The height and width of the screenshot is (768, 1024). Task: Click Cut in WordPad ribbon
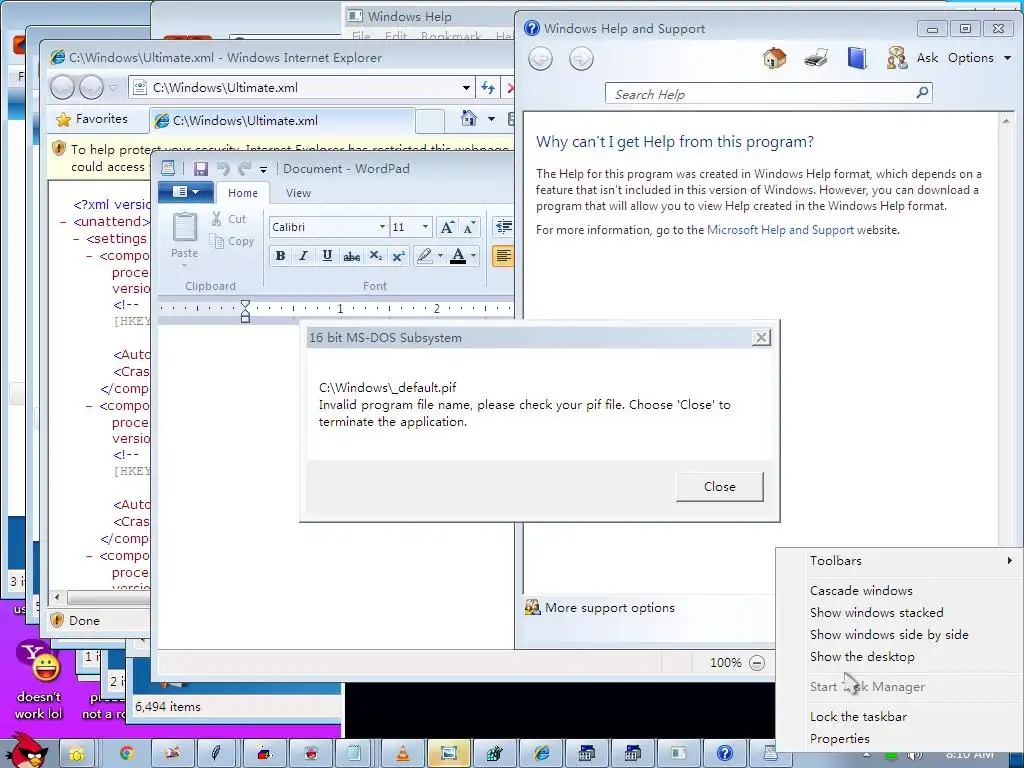point(229,219)
